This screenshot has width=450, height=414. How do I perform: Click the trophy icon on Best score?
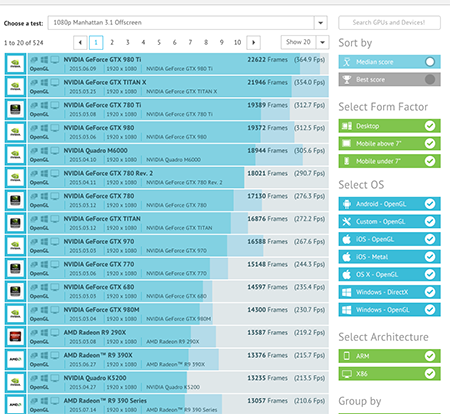pyautogui.click(x=347, y=79)
